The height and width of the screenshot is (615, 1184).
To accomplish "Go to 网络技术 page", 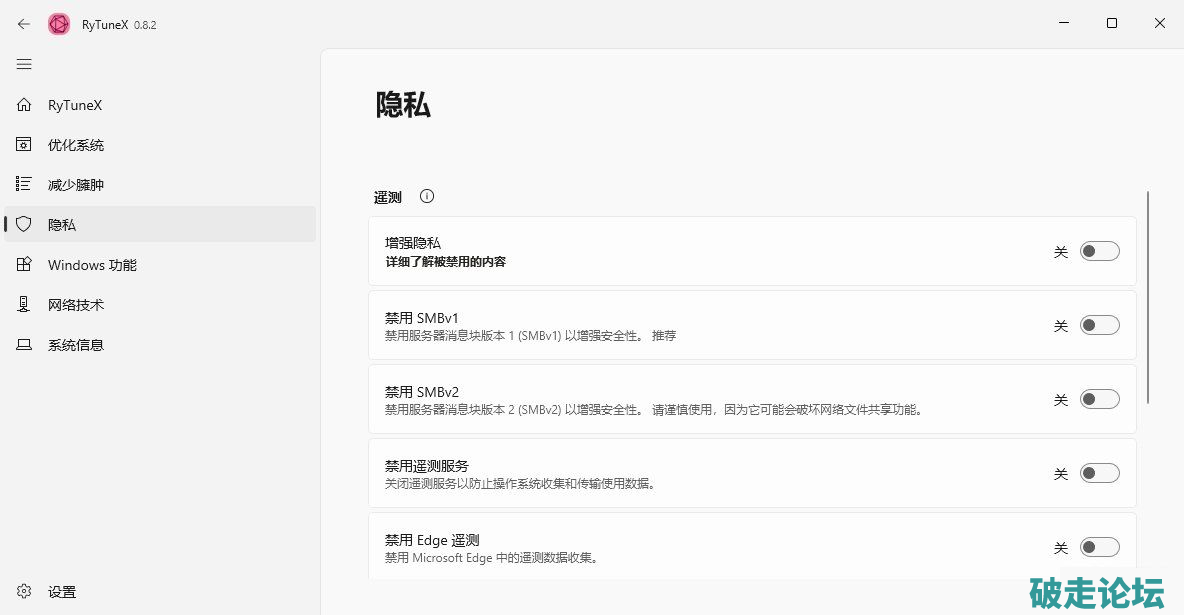I will (76, 305).
